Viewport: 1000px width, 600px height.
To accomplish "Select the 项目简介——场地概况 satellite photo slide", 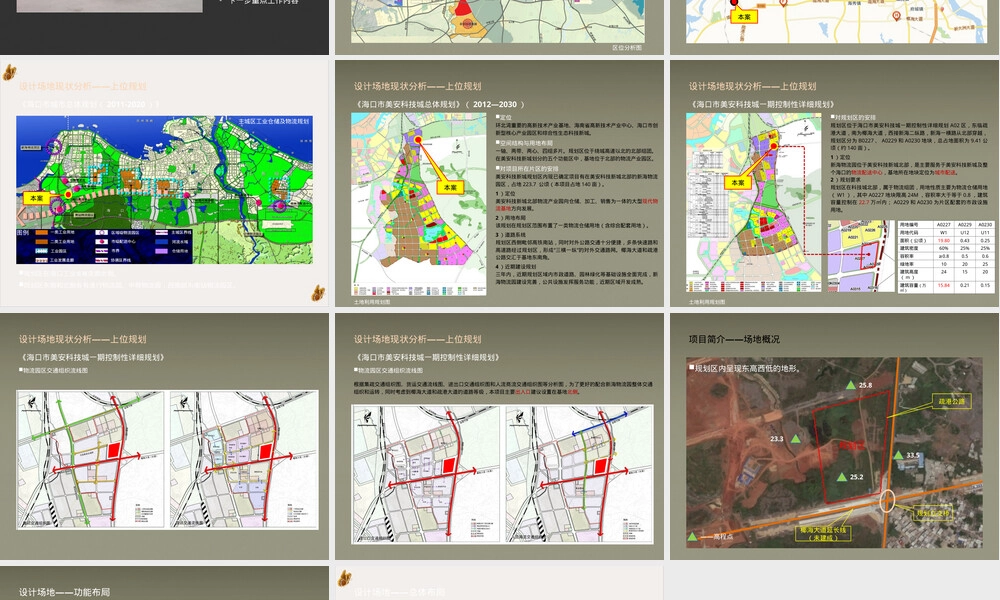I will click(x=835, y=436).
